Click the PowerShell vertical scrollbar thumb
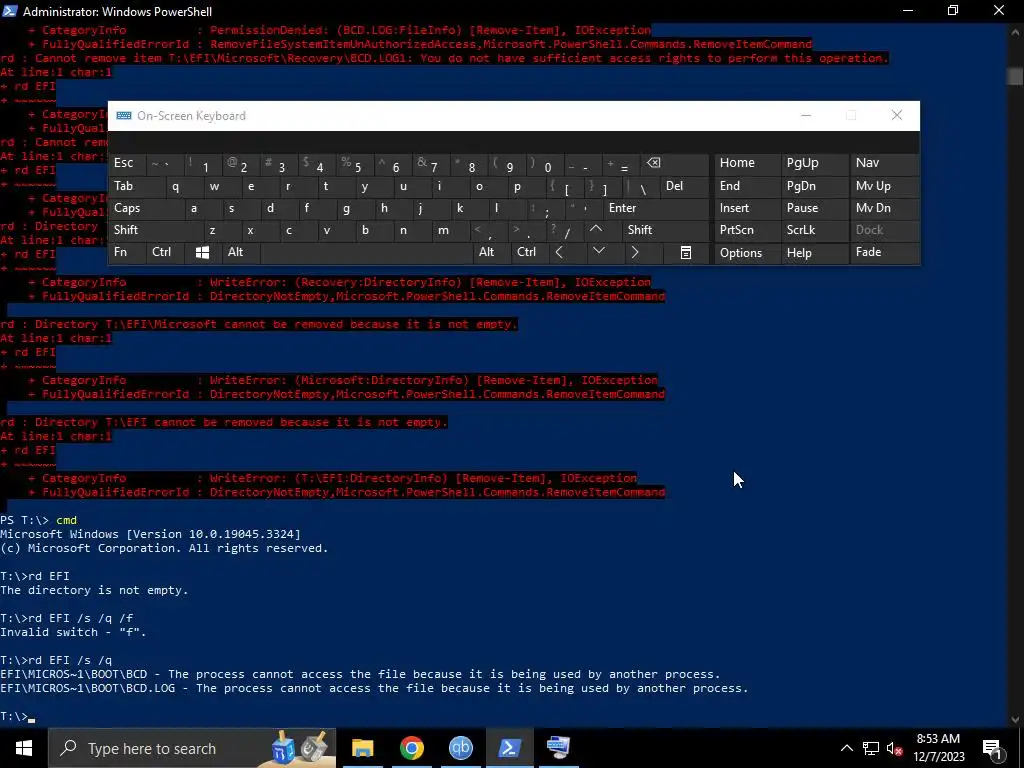 point(1015,76)
